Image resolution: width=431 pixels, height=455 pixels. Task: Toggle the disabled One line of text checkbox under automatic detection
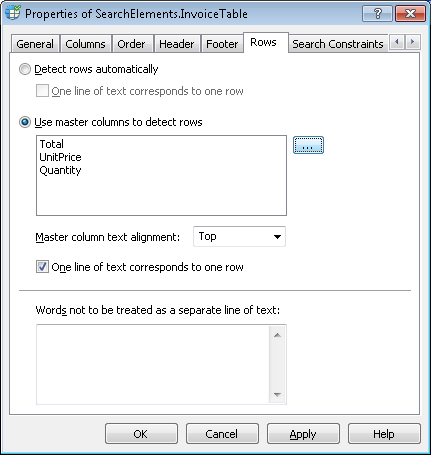click(42, 91)
